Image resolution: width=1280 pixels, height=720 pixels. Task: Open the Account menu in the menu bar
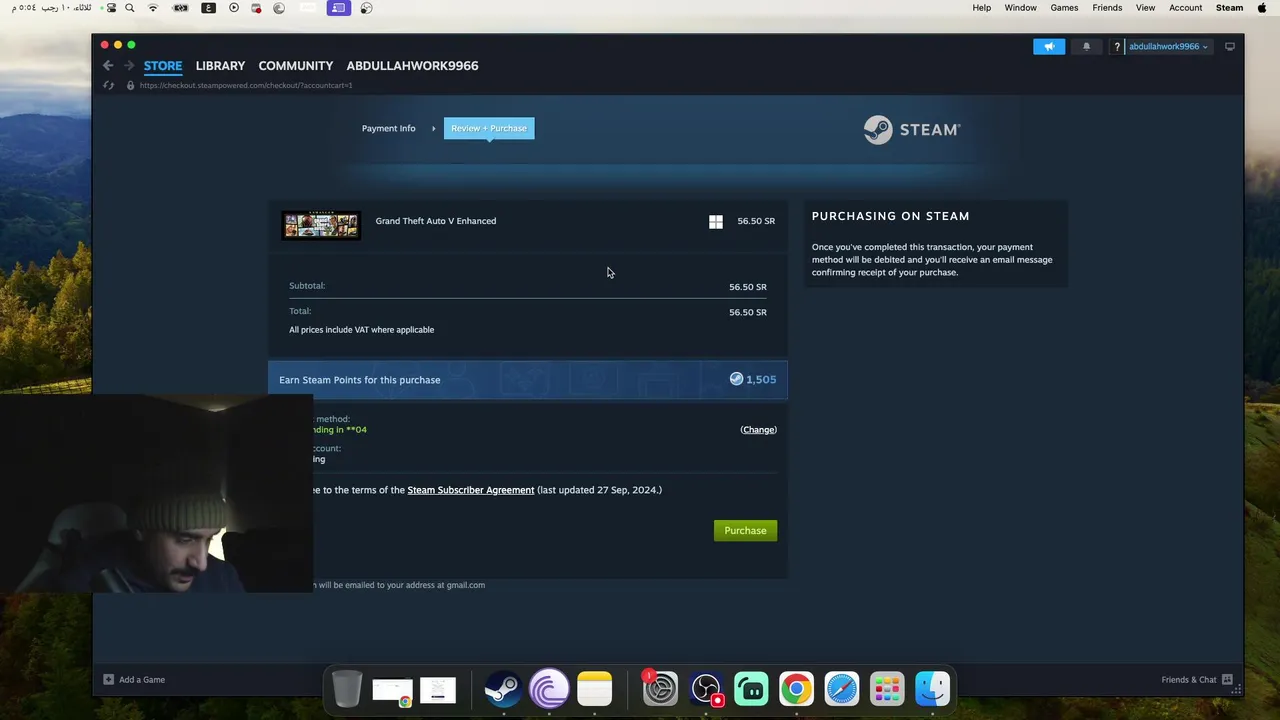pos(1186,8)
